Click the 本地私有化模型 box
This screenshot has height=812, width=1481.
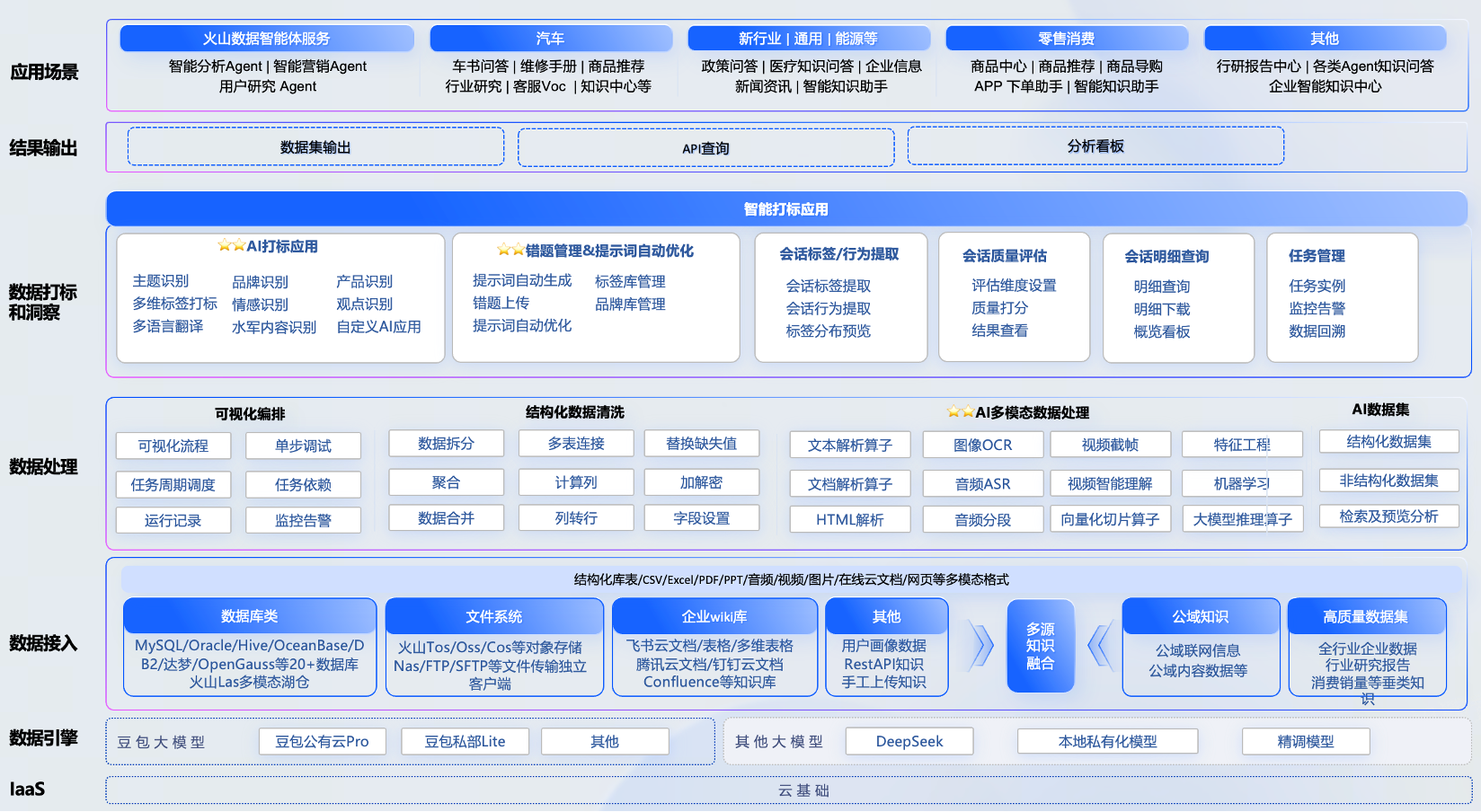tap(1108, 741)
